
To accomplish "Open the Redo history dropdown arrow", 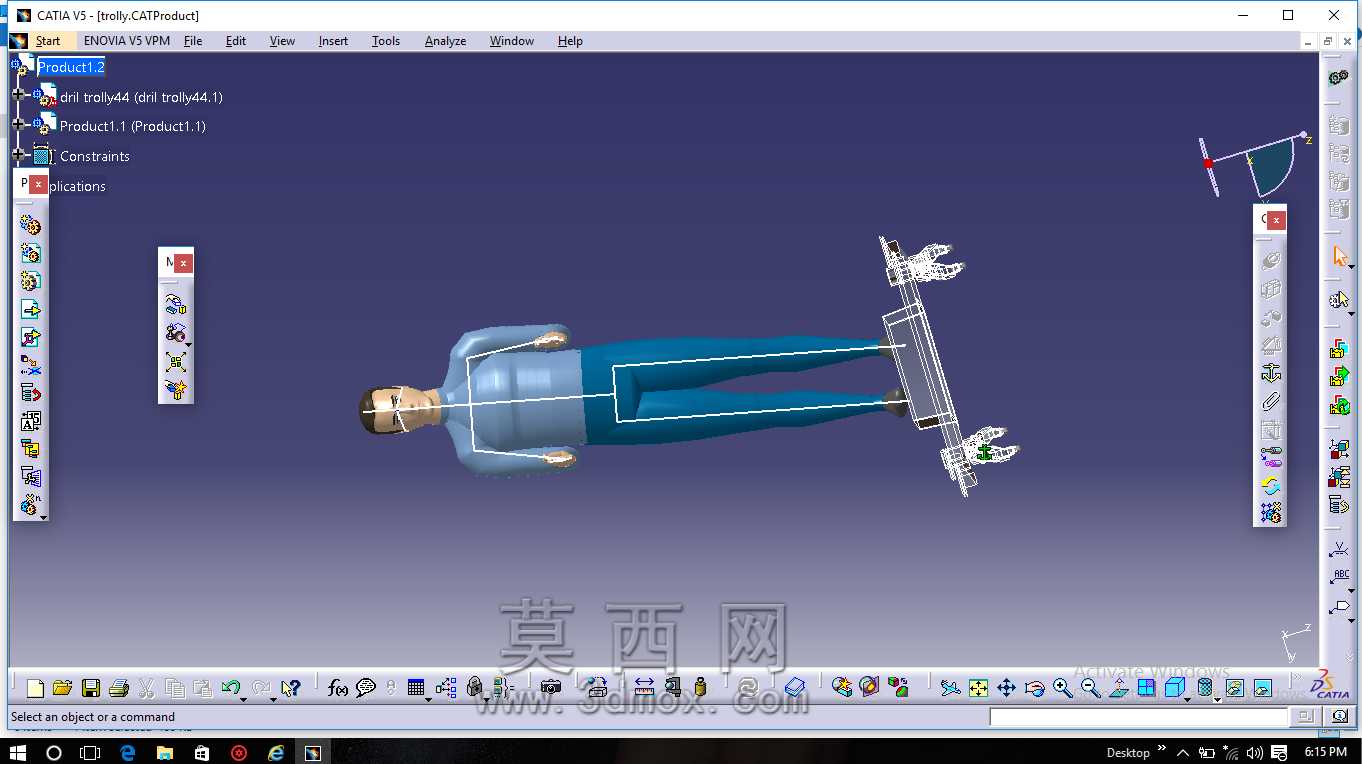I will [273, 698].
